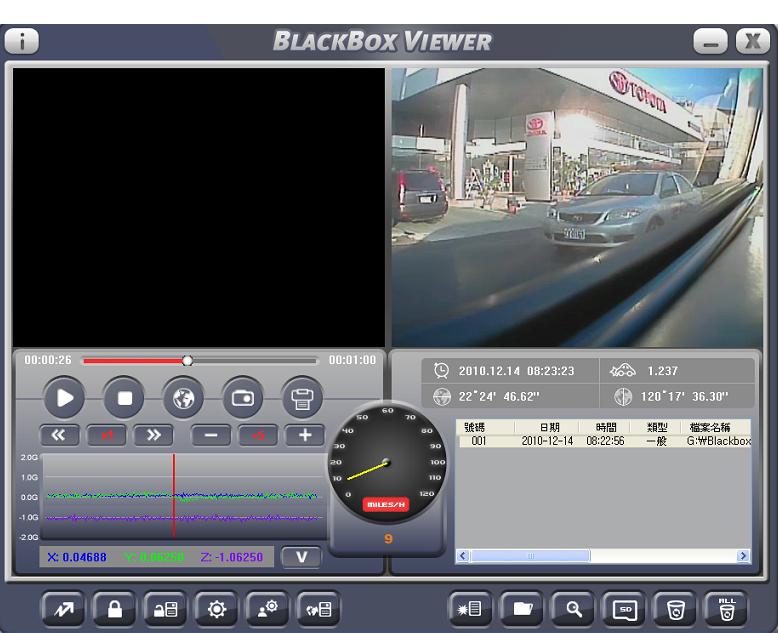Viewport: 779px width, 633px height.
Task: Click the playback progress slider handle
Action: [187, 360]
